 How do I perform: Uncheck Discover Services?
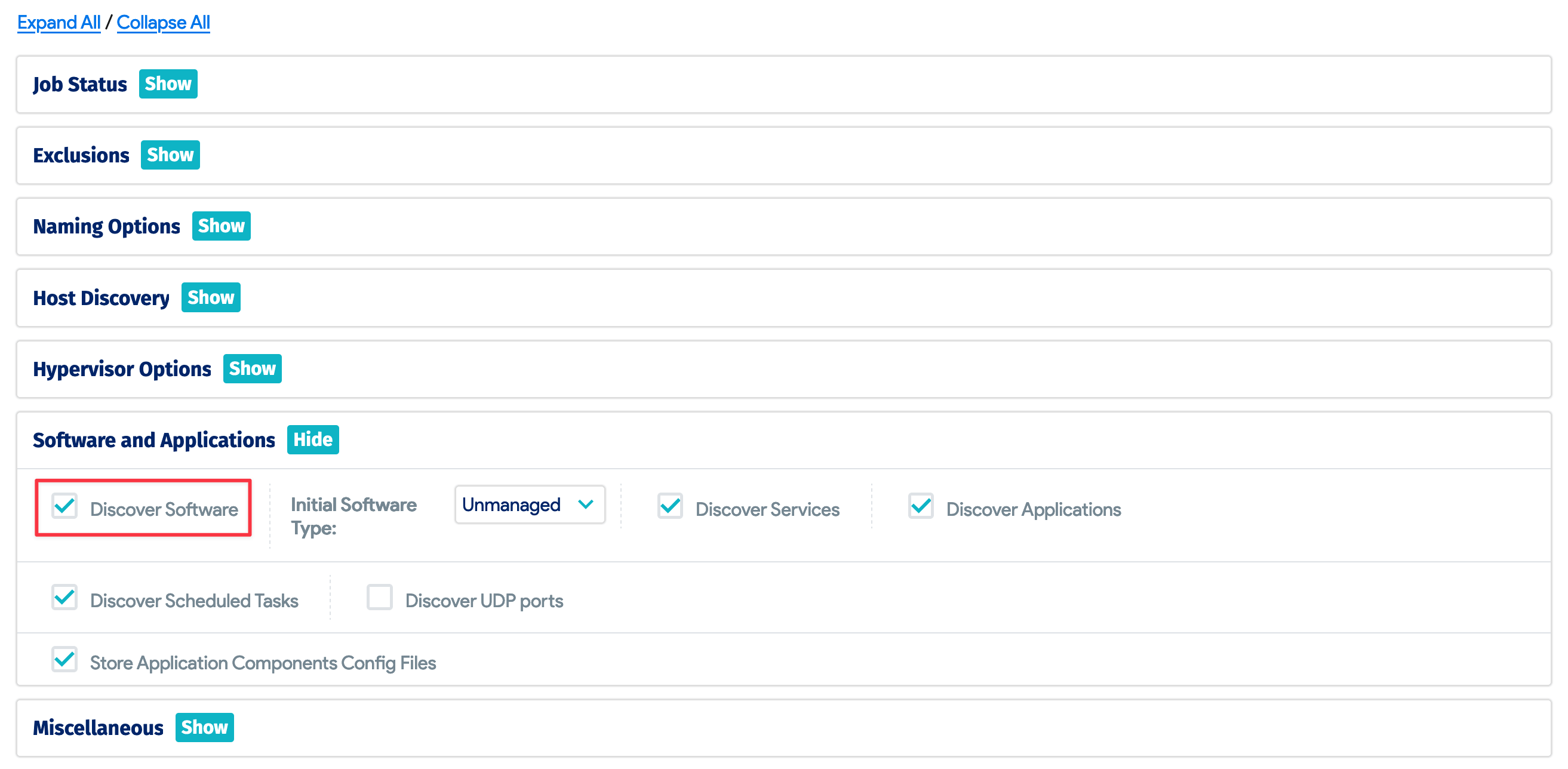click(670, 506)
